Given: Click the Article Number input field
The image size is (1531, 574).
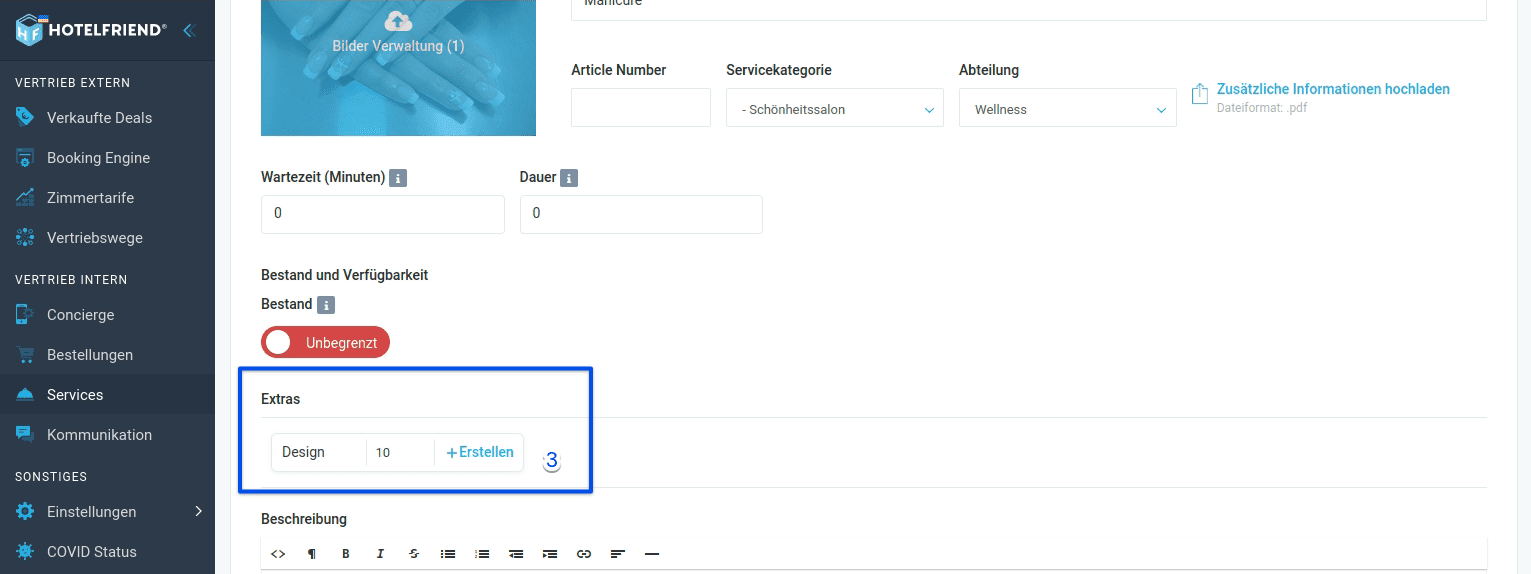Looking at the screenshot, I should [641, 107].
